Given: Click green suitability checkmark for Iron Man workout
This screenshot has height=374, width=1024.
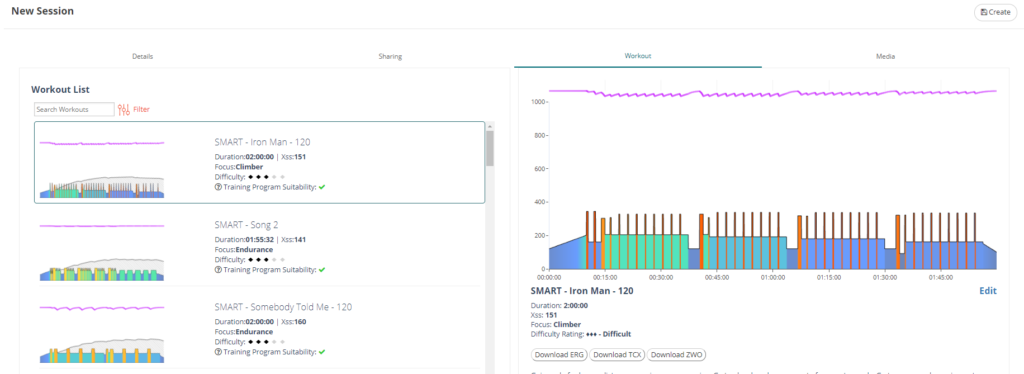Looking at the screenshot, I should pyautogui.click(x=322, y=187).
